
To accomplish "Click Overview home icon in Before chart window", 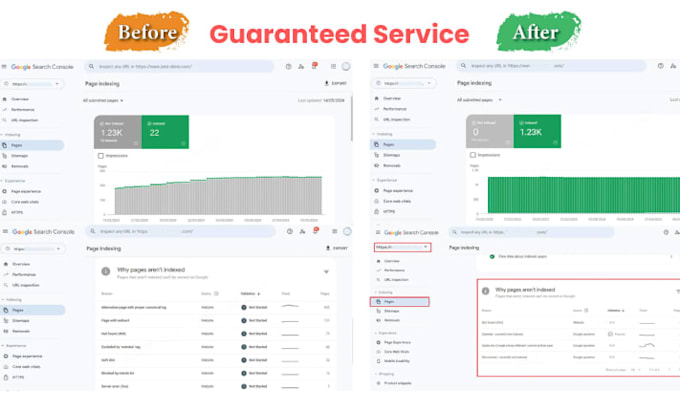I will tap(5, 99).
